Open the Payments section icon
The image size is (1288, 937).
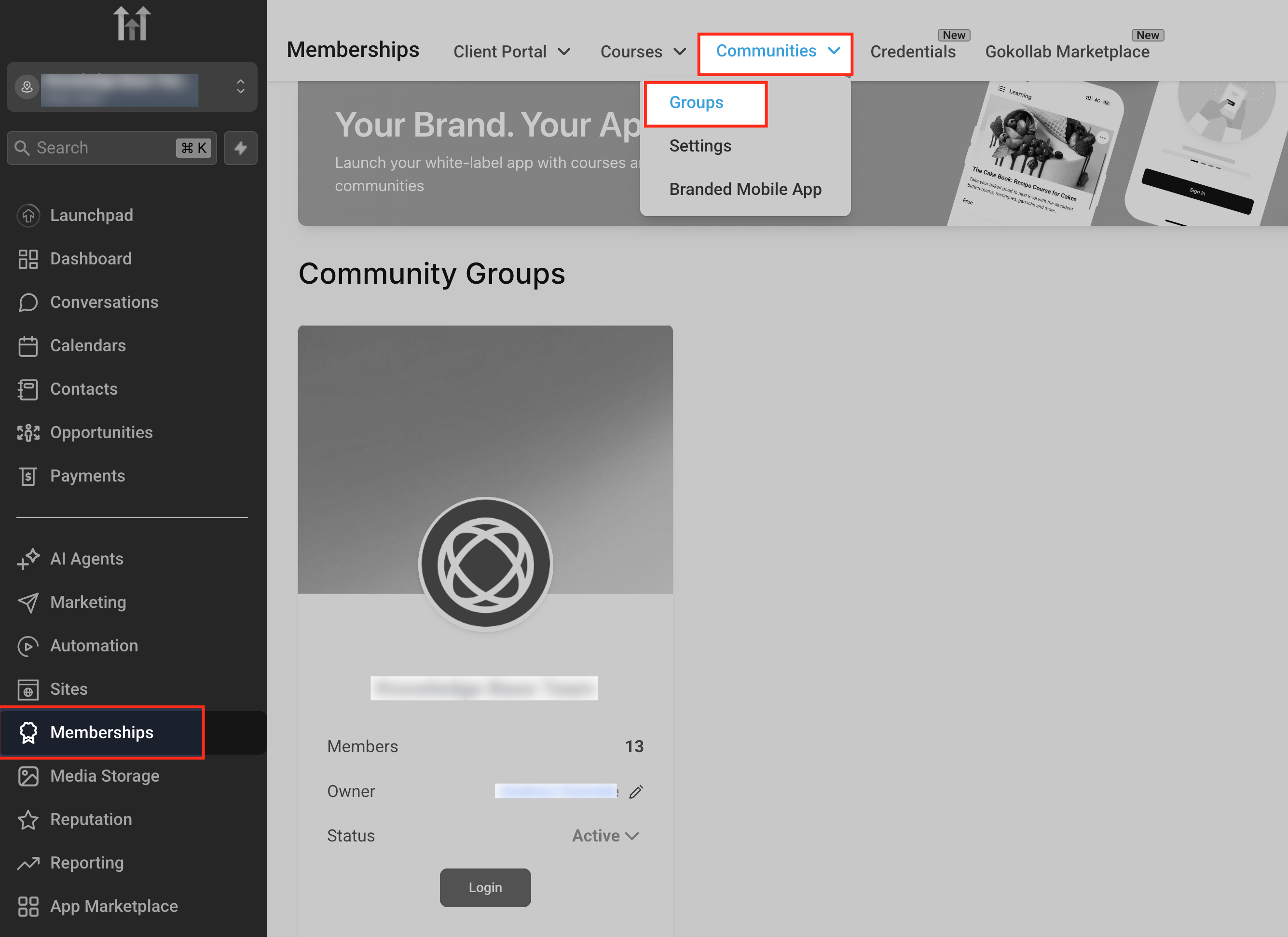click(x=28, y=476)
